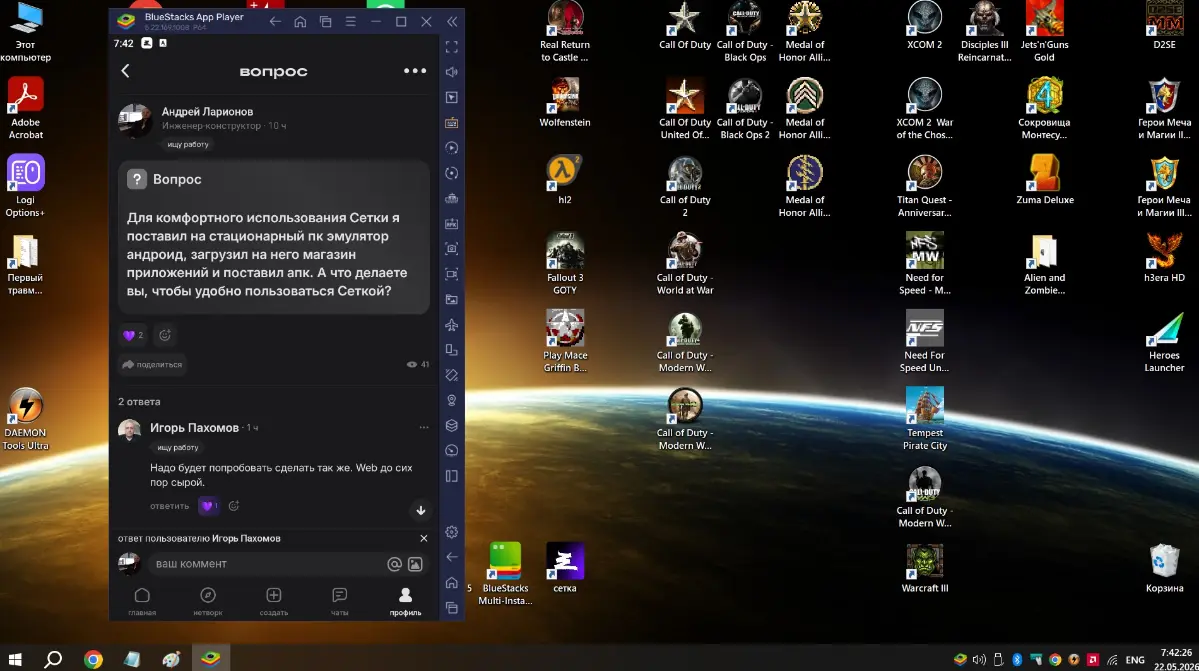Select Wolfenstein desktop shortcut
Screen dimensions: 1199x671
[x=565, y=102]
